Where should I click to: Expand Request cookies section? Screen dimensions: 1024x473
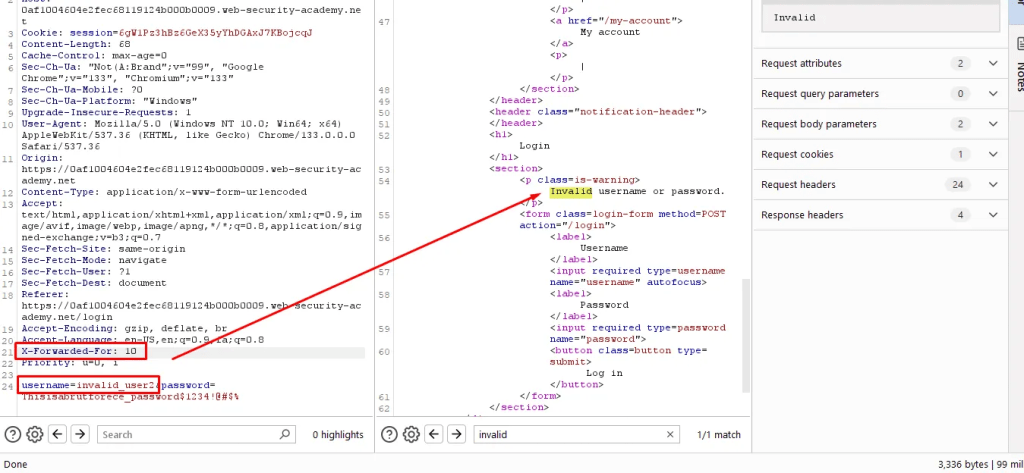click(992, 154)
